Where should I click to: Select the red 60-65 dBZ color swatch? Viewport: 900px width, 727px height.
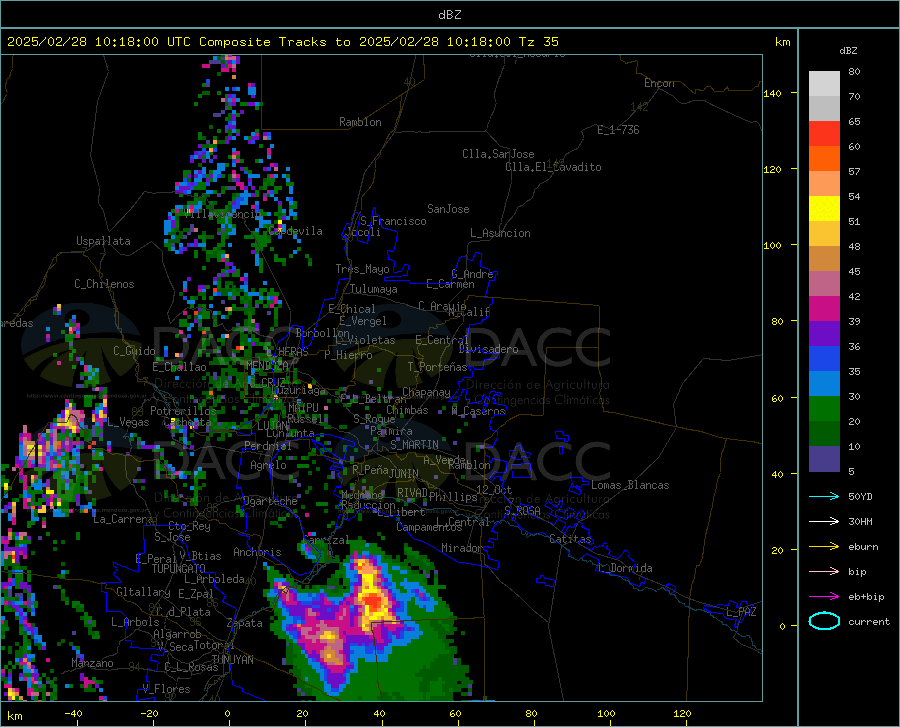click(x=824, y=134)
